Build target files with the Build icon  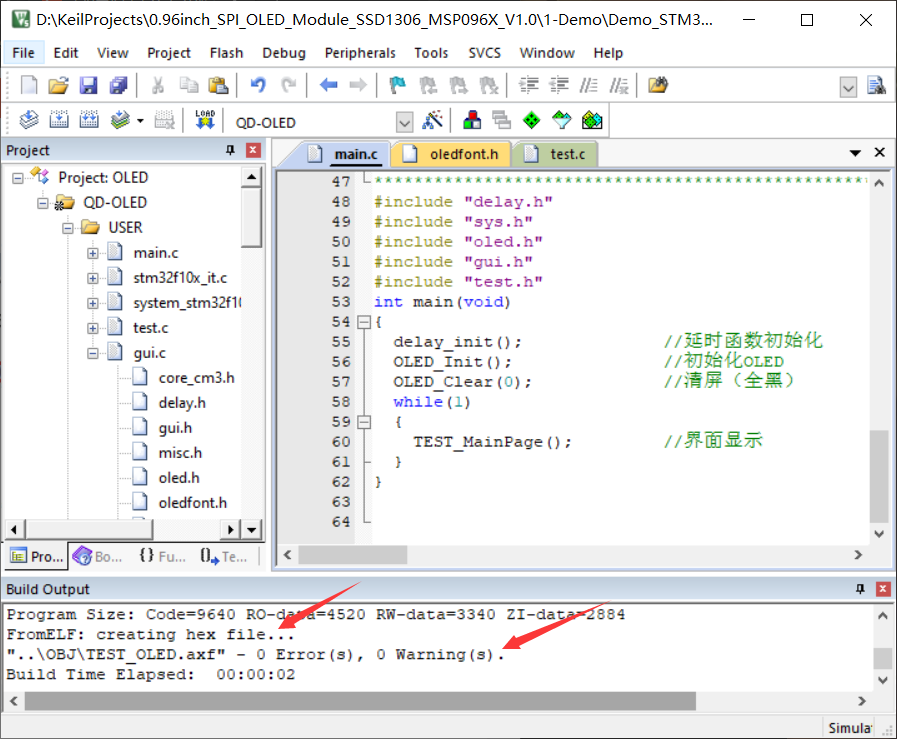coord(58,120)
